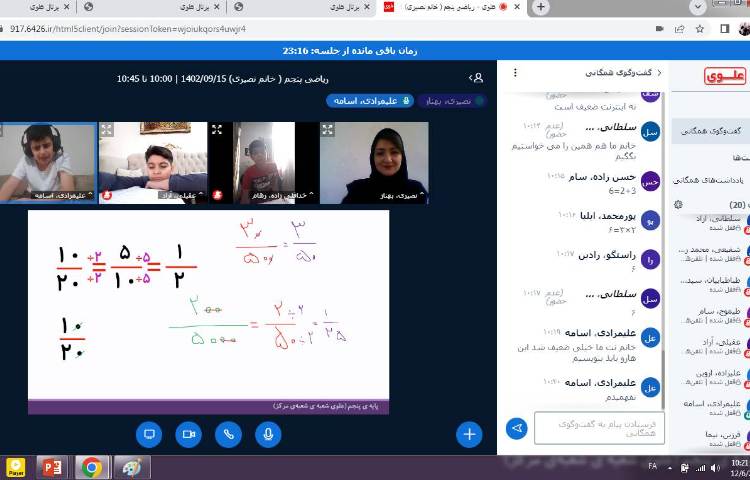Open the shared notes sidebar item
Viewport: 750px width, 480px height.
(710, 180)
